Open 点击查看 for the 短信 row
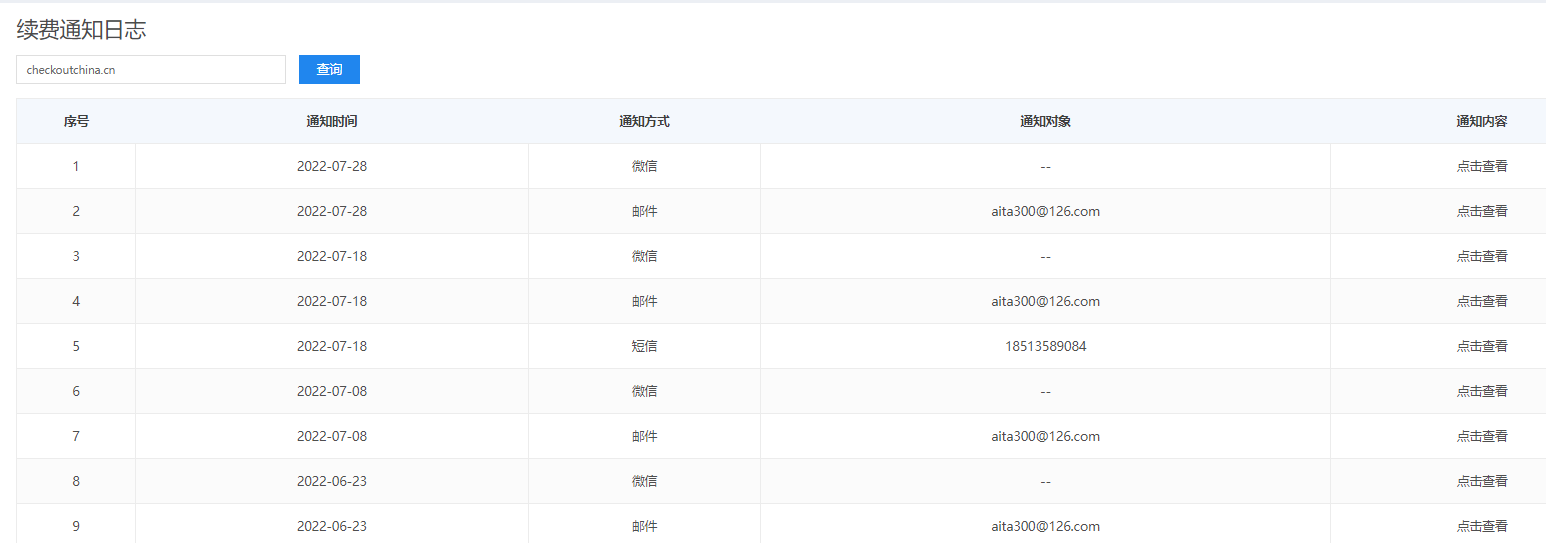Viewport: 1546px width, 543px height. (1481, 347)
